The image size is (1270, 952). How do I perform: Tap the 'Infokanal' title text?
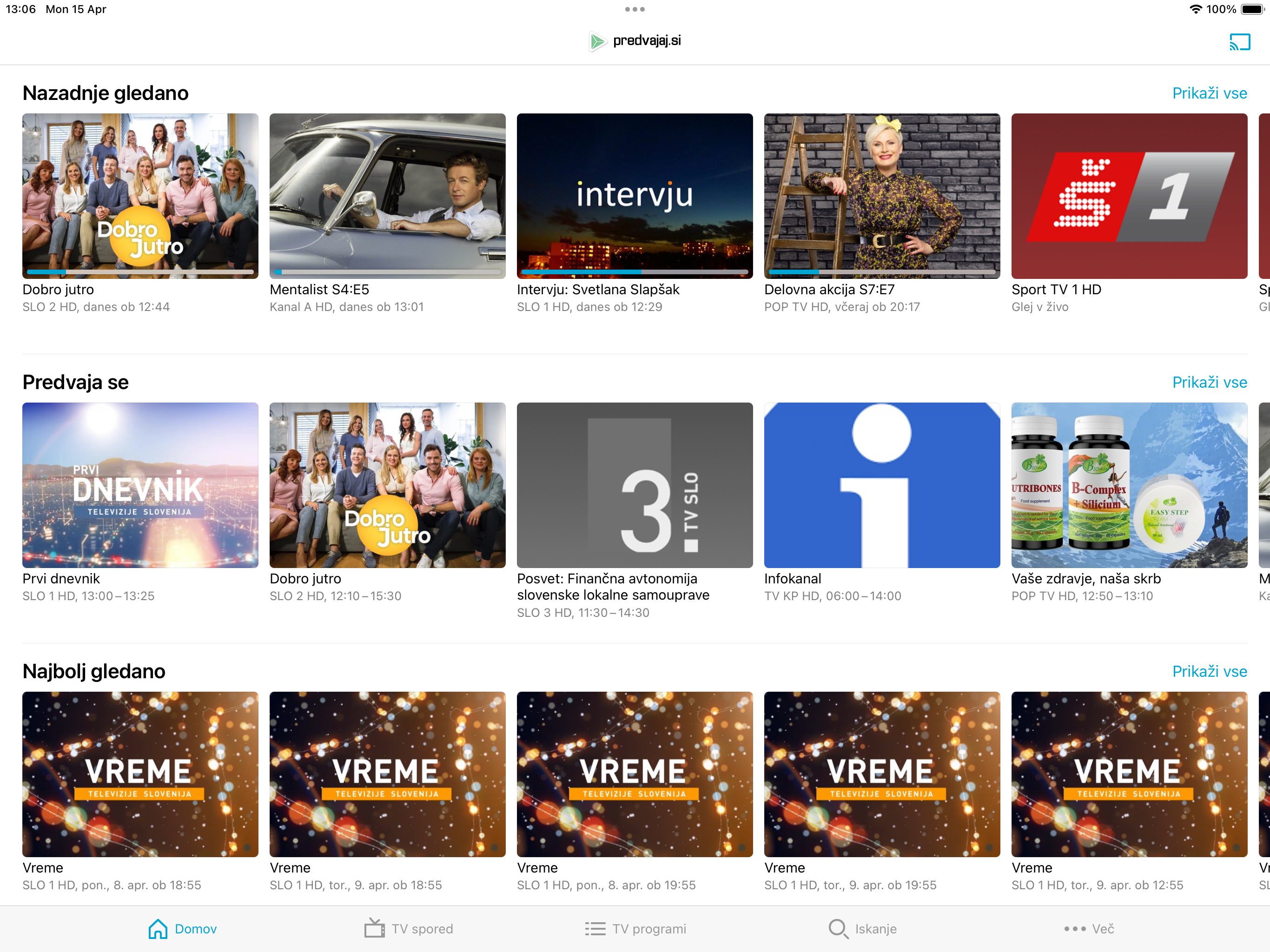tap(792, 579)
